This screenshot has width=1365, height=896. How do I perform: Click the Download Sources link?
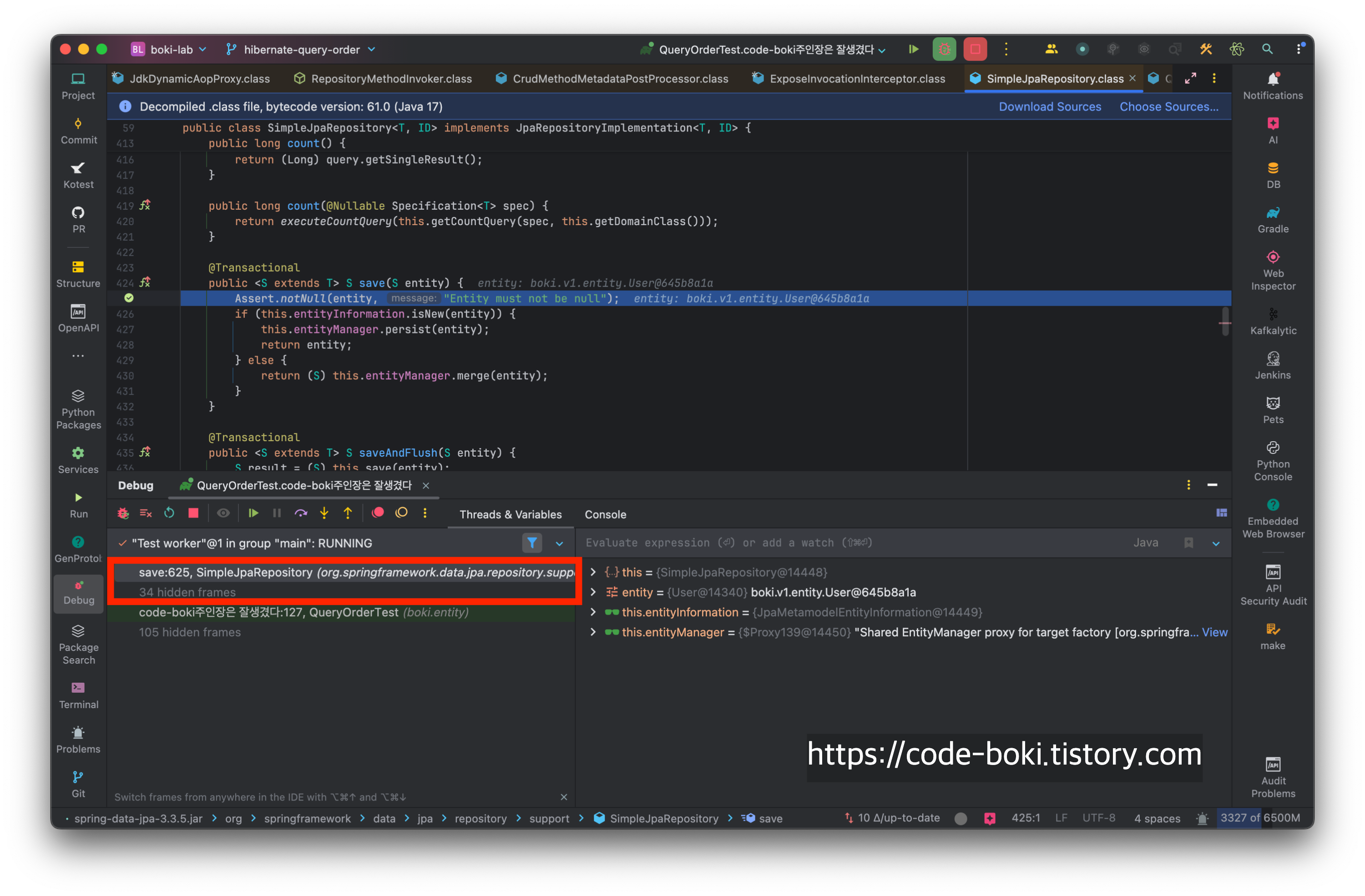click(1050, 106)
